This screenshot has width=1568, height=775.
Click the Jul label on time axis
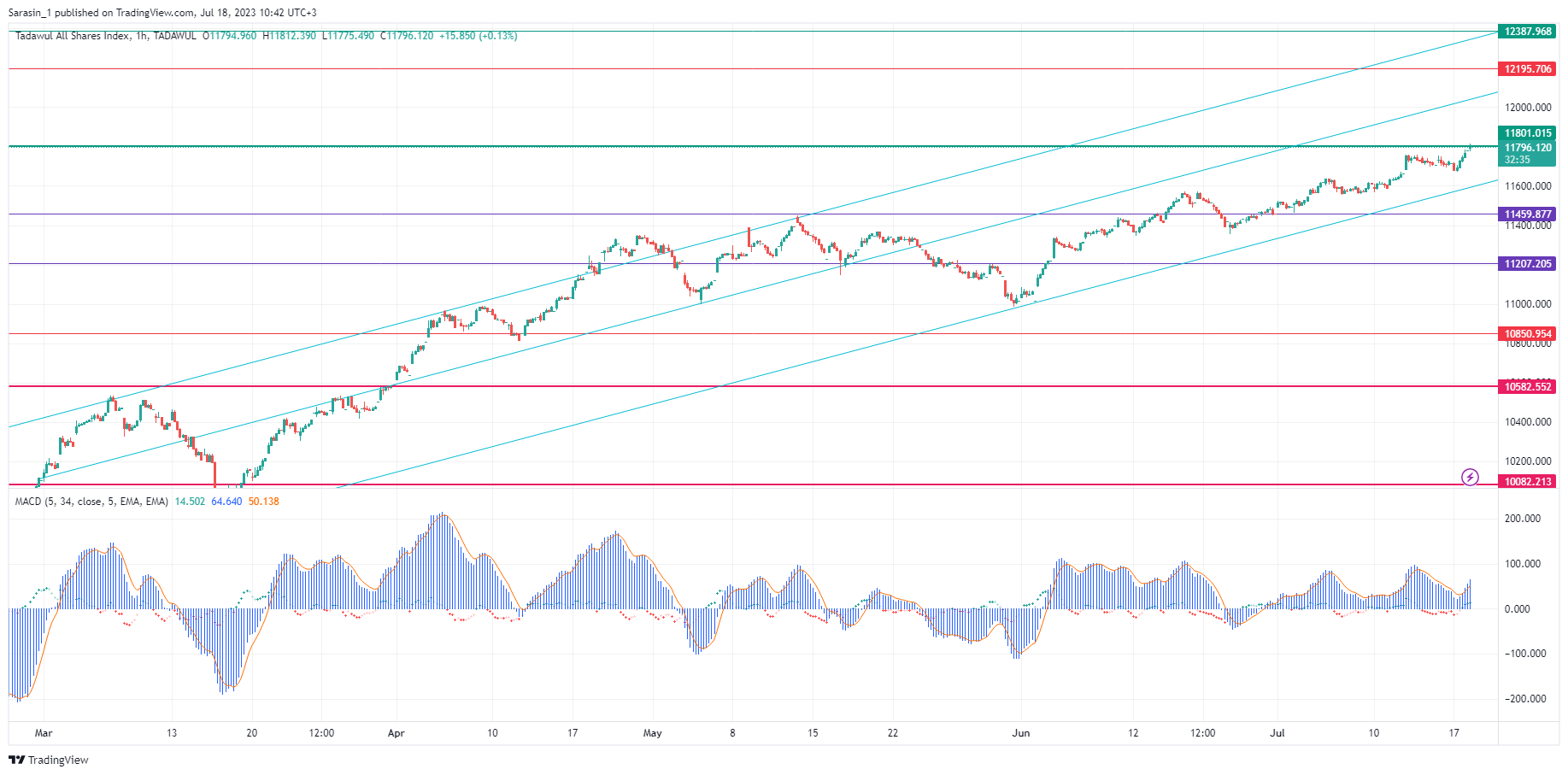click(1277, 733)
